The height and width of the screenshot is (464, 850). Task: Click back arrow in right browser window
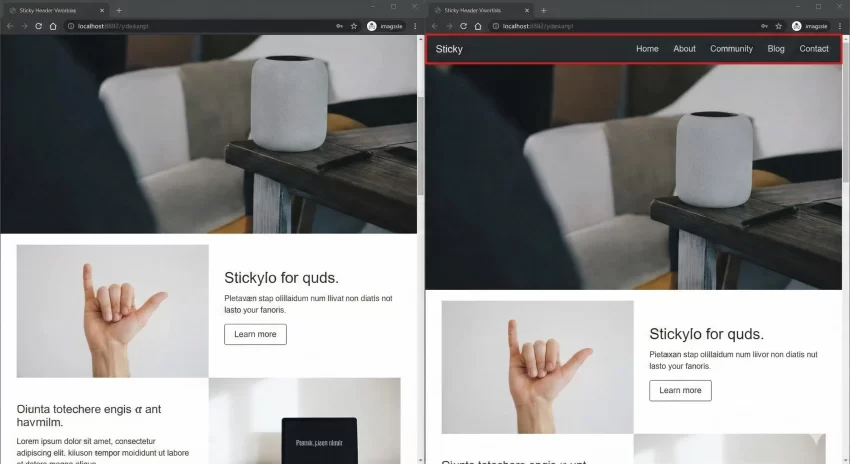click(x=435, y=26)
